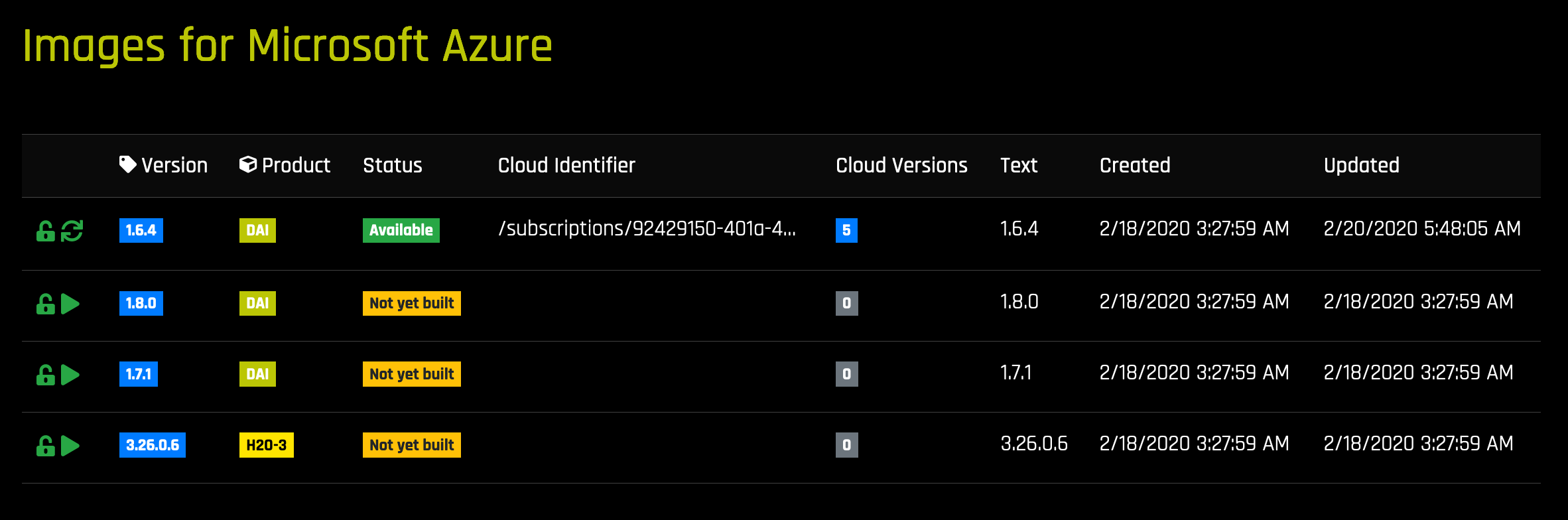Click the cloud versions 0 badge in 1.8.0 row
The width and height of the screenshot is (1568, 520).
coord(847,303)
